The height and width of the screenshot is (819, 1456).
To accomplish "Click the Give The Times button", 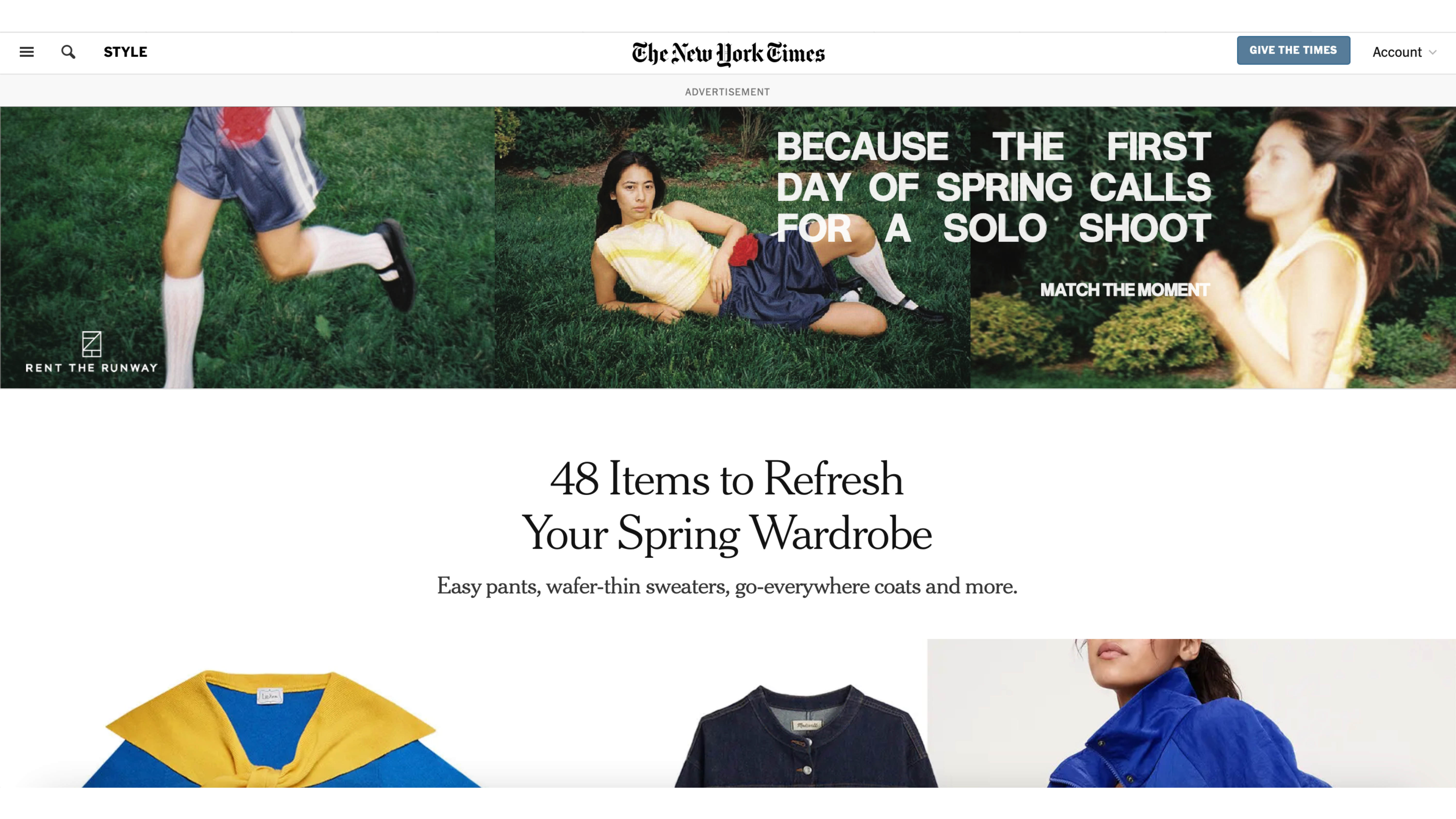I will point(1293,50).
